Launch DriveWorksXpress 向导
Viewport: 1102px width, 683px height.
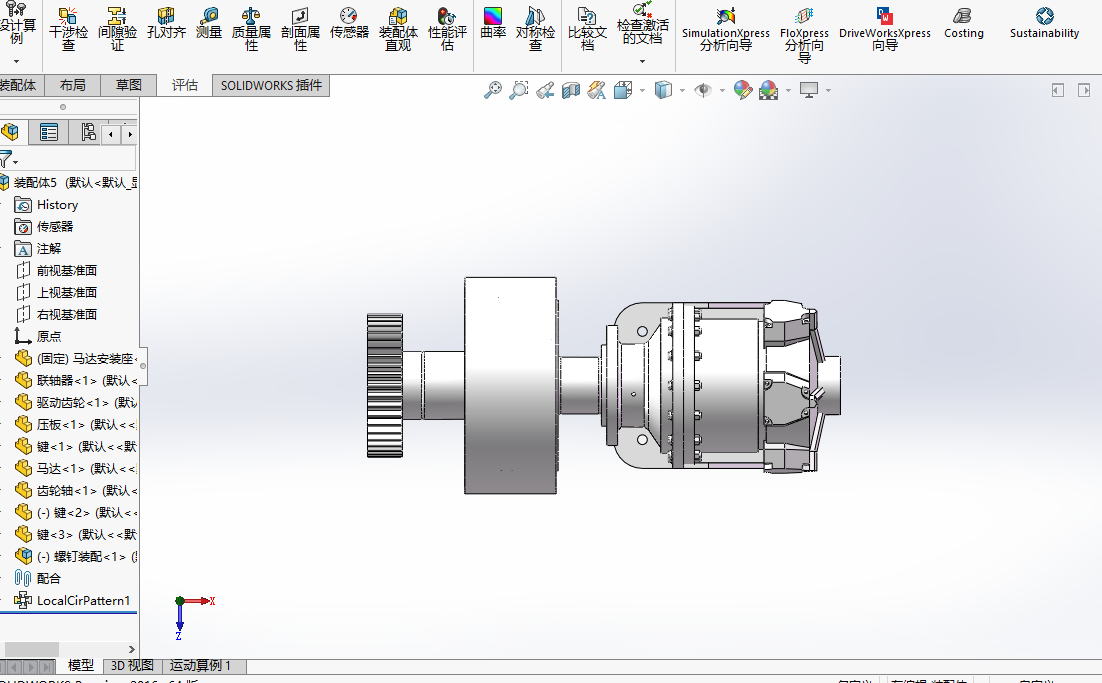[x=885, y=29]
